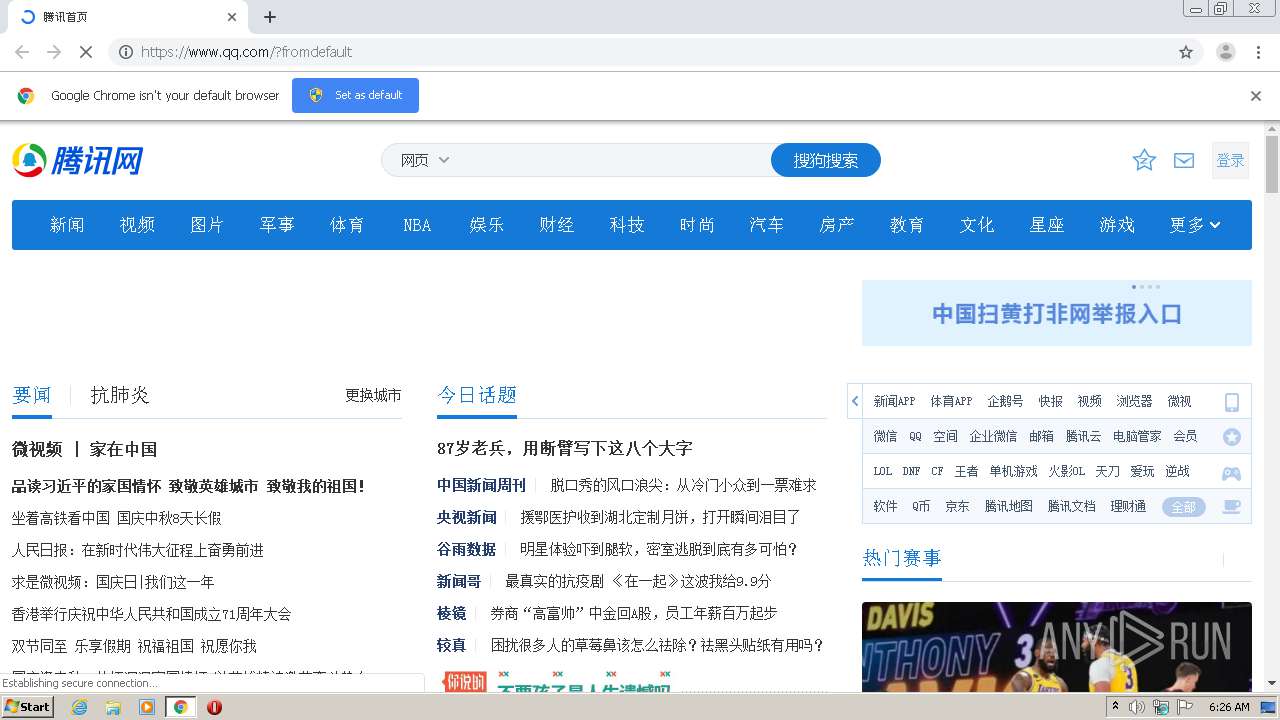Go back to previous page
Image resolution: width=1280 pixels, height=720 pixels.
pos(22,52)
